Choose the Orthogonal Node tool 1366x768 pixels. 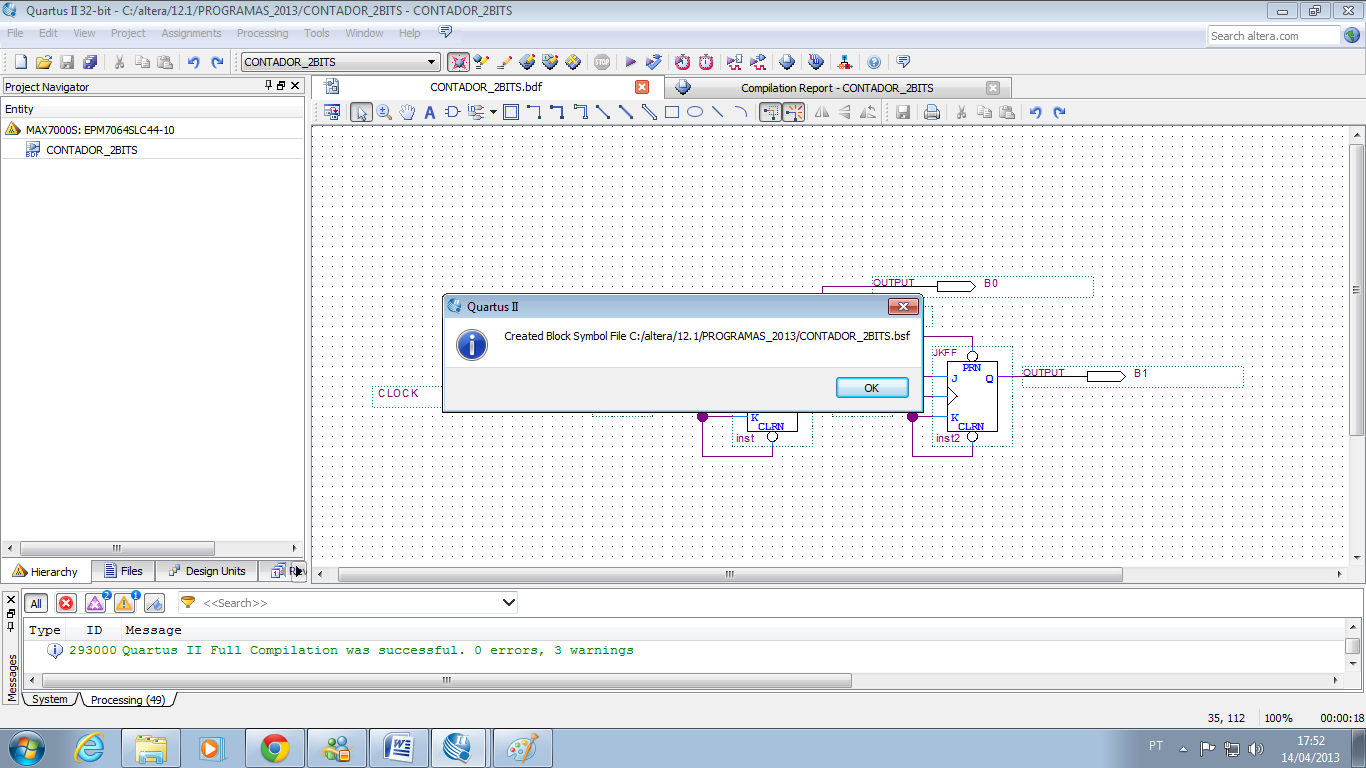(x=534, y=112)
